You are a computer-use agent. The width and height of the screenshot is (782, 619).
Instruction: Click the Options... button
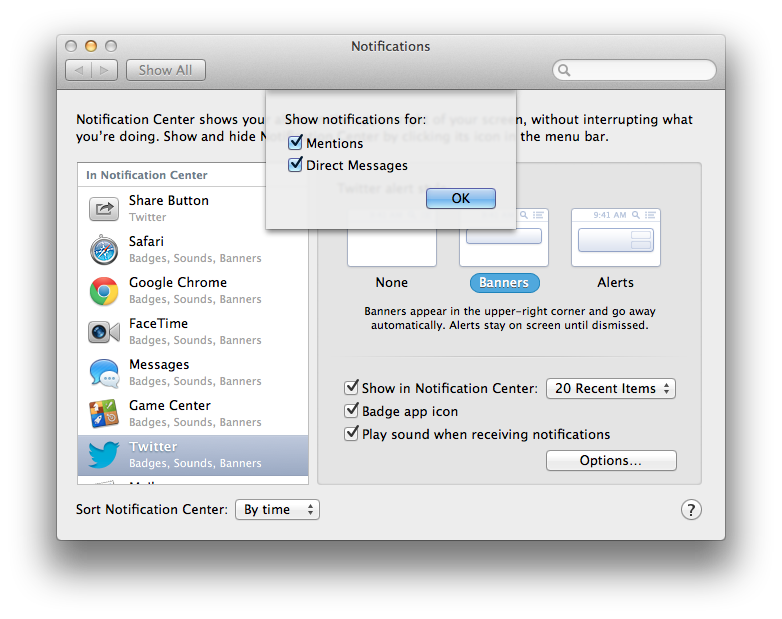(x=611, y=460)
